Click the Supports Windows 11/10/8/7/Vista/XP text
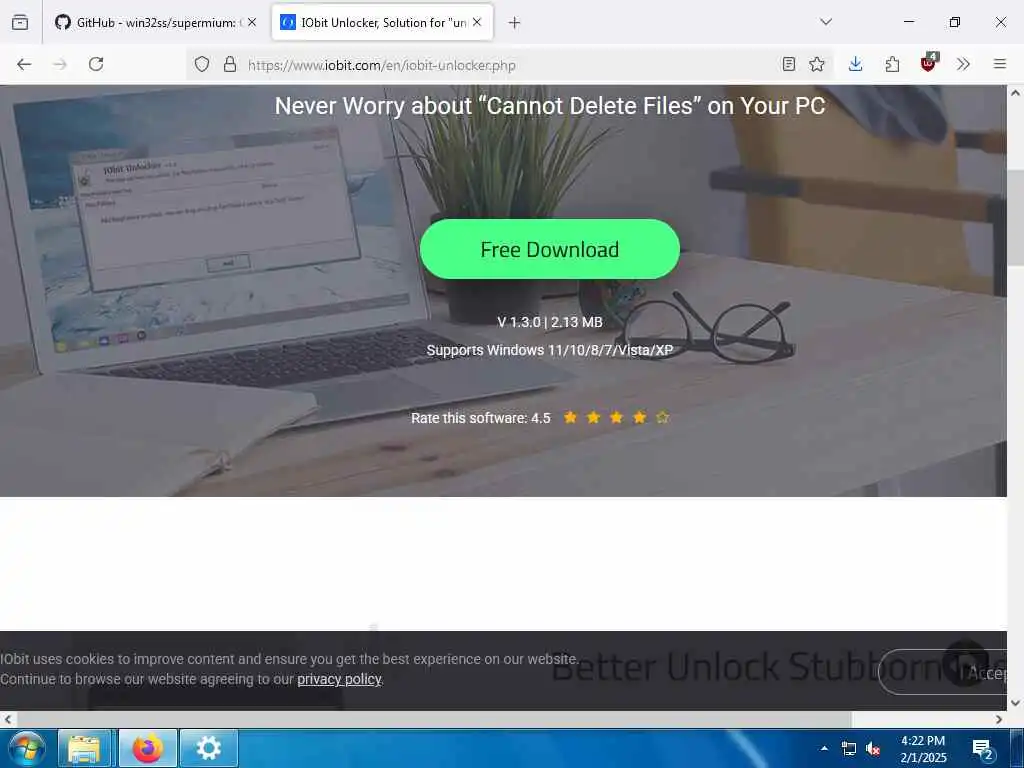 [x=550, y=350]
